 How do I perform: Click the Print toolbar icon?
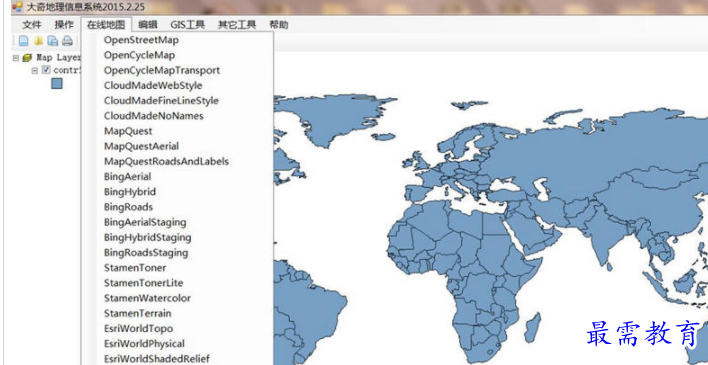click(x=67, y=41)
